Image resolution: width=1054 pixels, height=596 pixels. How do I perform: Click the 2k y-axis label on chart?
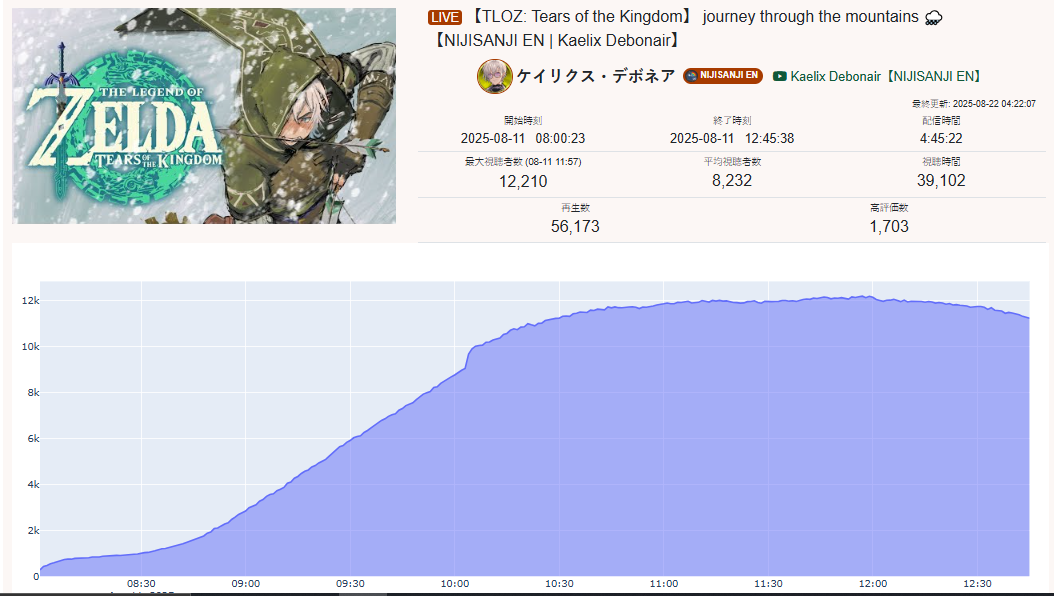(33, 531)
